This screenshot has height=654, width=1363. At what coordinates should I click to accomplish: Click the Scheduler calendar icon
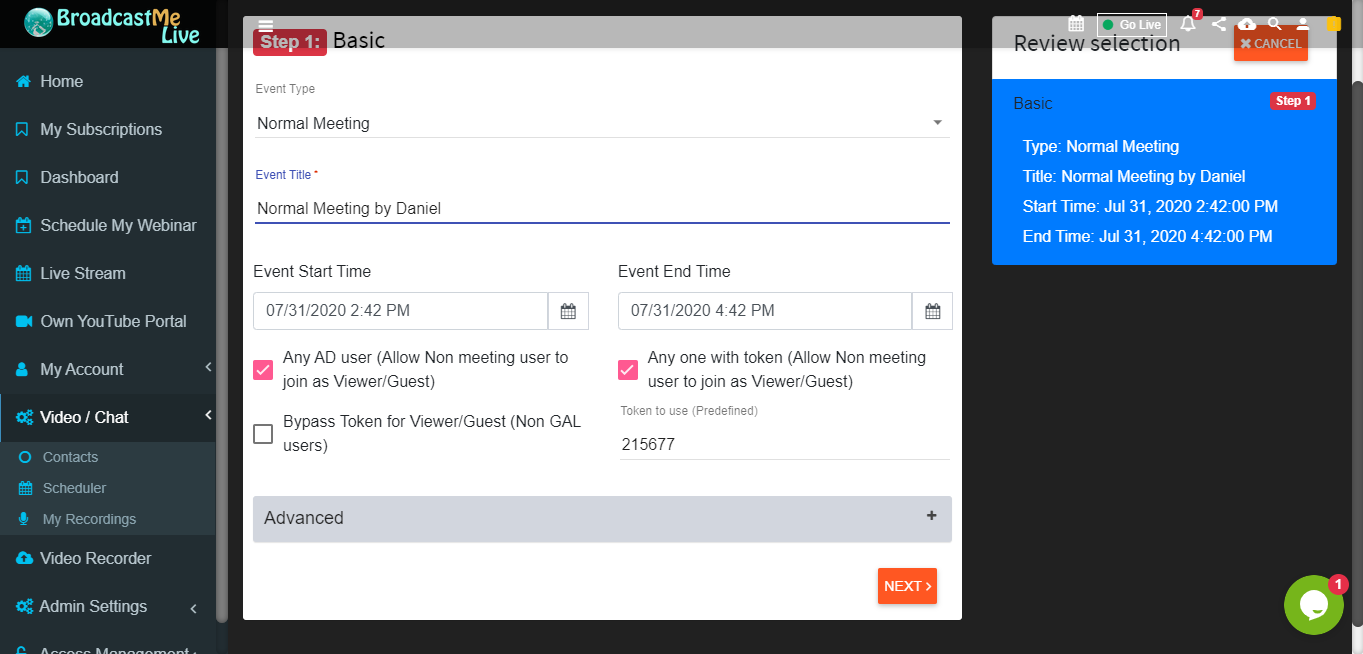pos(25,488)
